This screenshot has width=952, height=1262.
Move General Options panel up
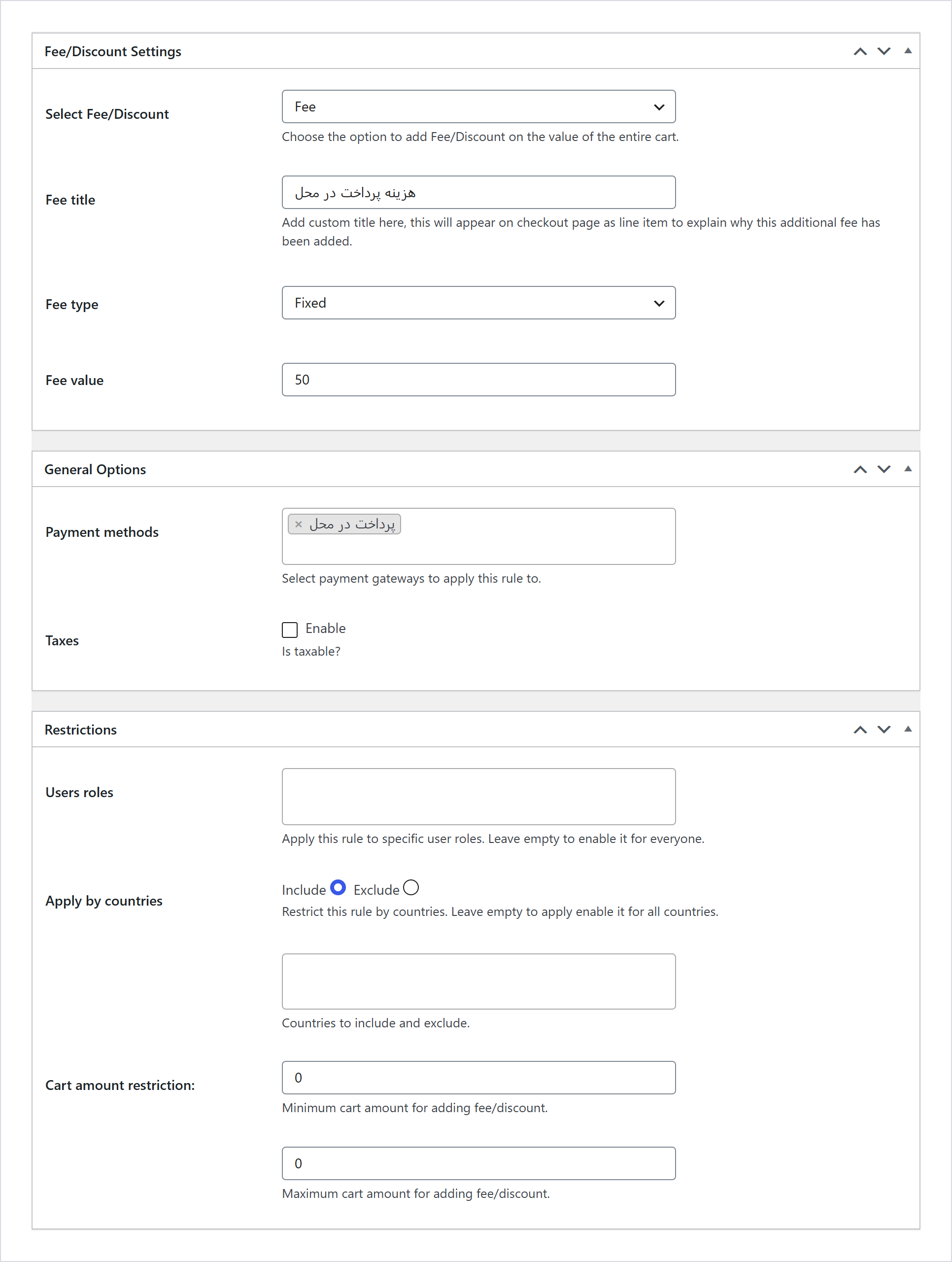pos(859,469)
